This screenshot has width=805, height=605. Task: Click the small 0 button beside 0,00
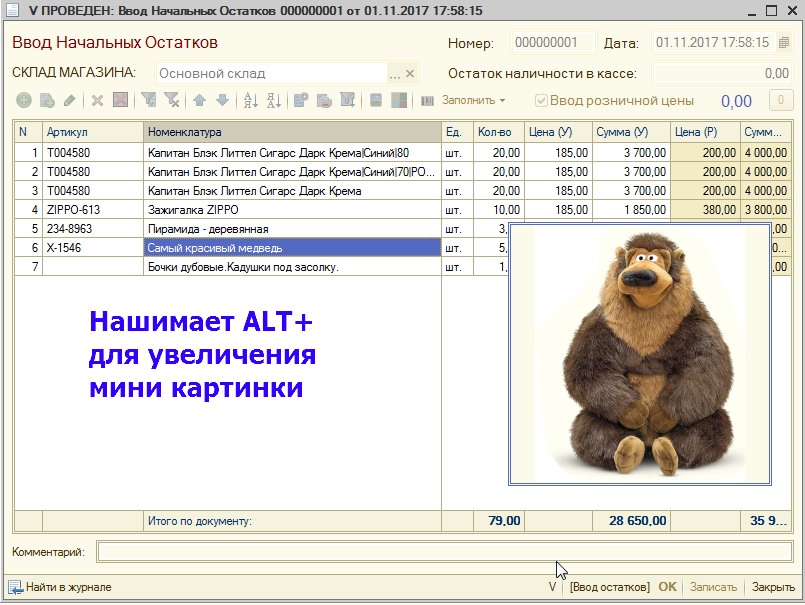[781, 100]
